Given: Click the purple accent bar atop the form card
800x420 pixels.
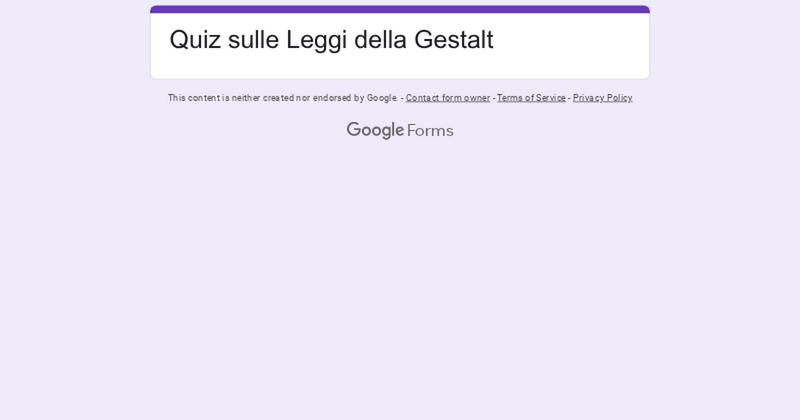Looking at the screenshot, I should [x=400, y=9].
